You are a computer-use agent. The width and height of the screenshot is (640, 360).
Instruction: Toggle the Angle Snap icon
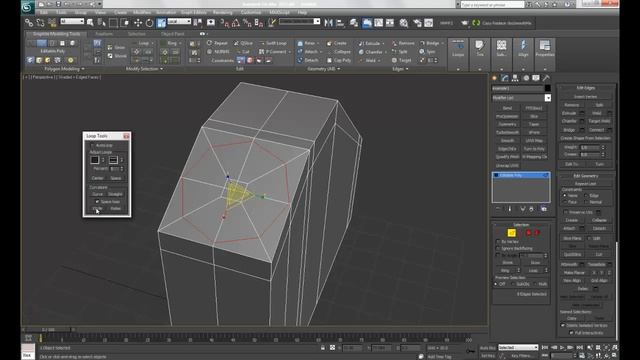pyautogui.click(x=236, y=23)
